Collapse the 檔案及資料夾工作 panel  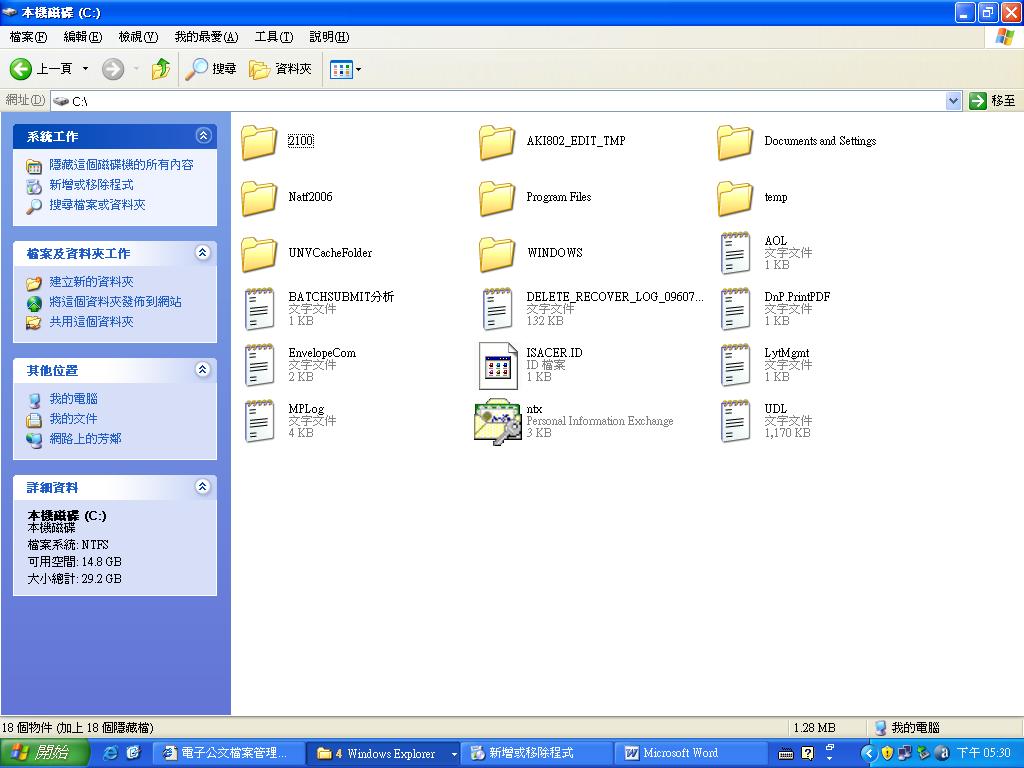click(203, 253)
